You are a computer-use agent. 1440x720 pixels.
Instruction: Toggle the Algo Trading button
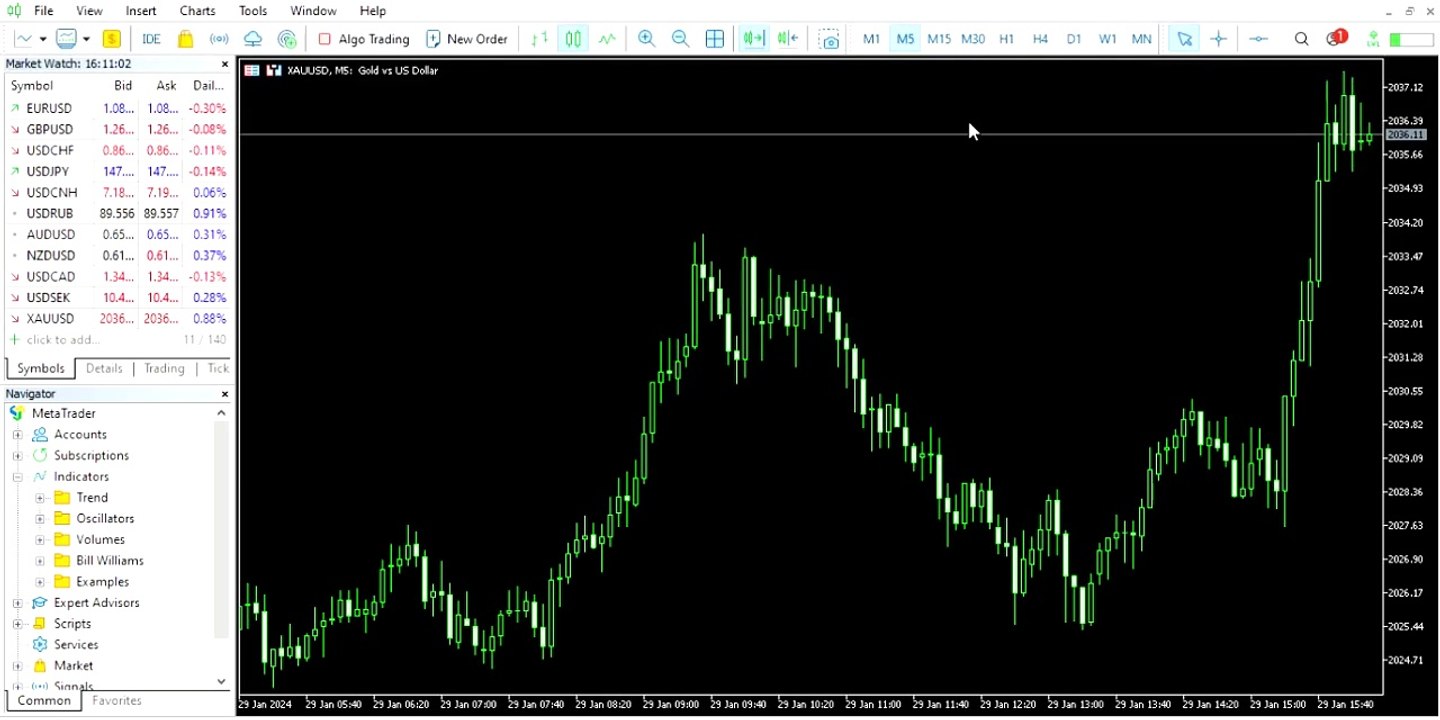pyautogui.click(x=364, y=39)
